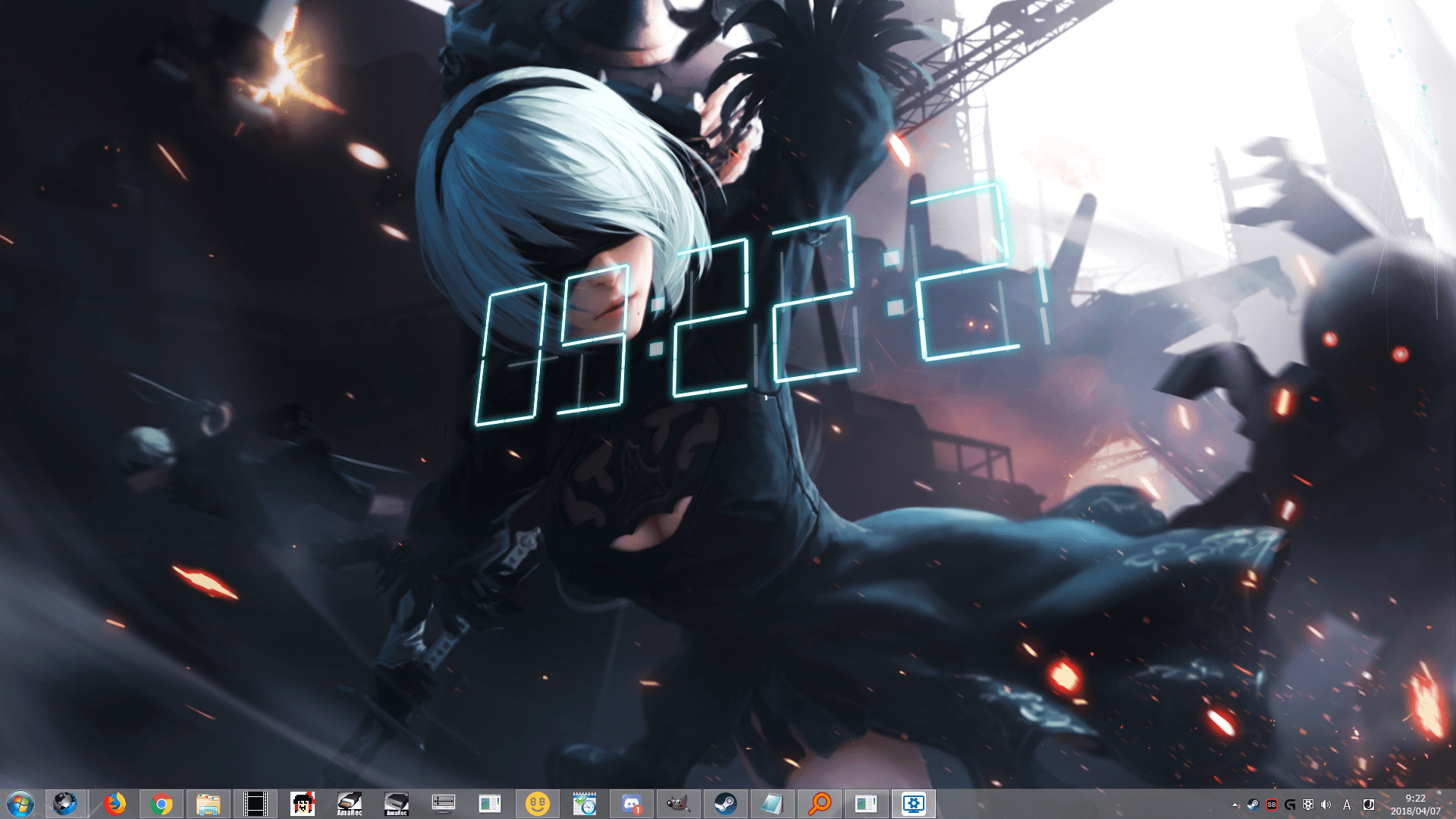Screen dimensions: 1456x819
Task: Toggle the IME input mode A indicator
Action: coord(1347,805)
